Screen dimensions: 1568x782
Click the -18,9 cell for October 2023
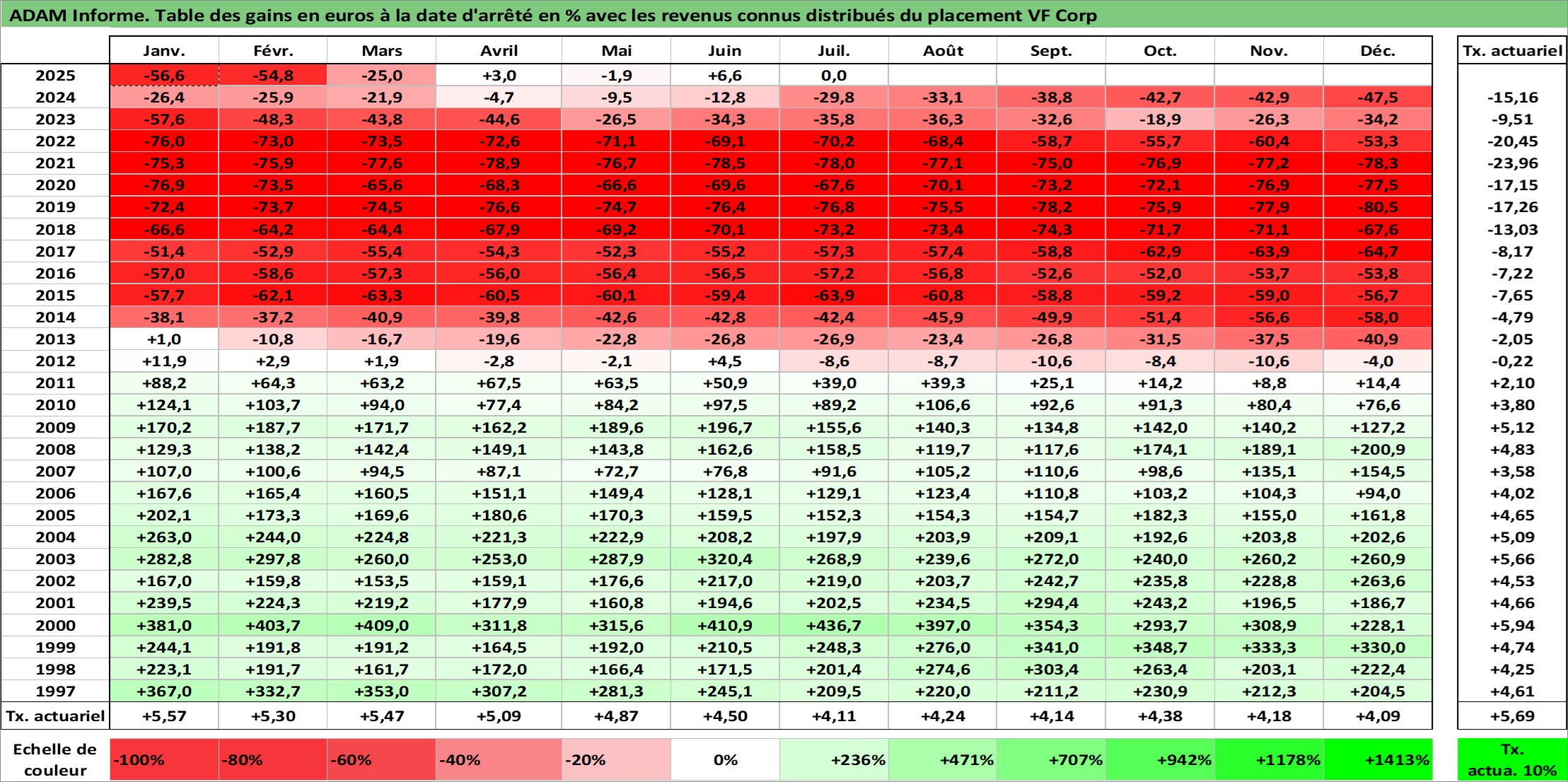1160,119
